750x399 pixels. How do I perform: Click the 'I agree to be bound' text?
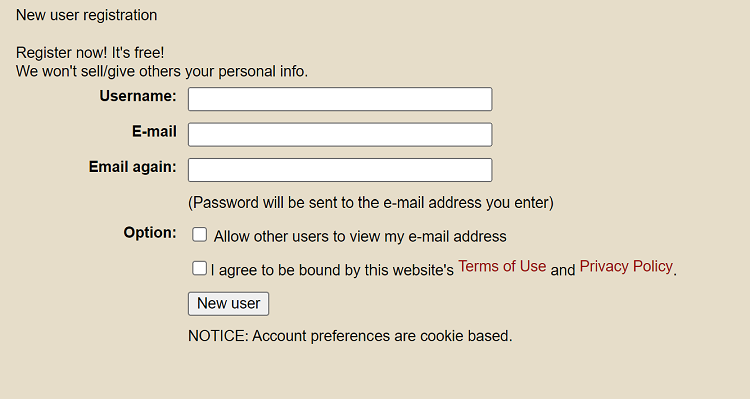coord(332,270)
